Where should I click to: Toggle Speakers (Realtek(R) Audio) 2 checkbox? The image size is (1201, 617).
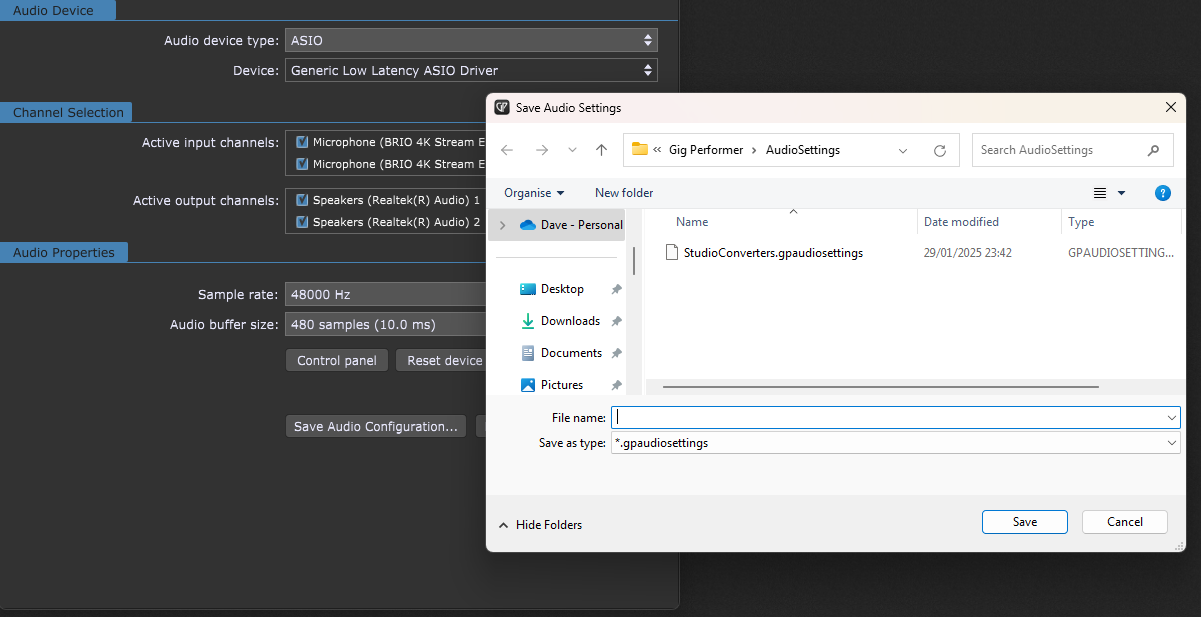[302, 222]
